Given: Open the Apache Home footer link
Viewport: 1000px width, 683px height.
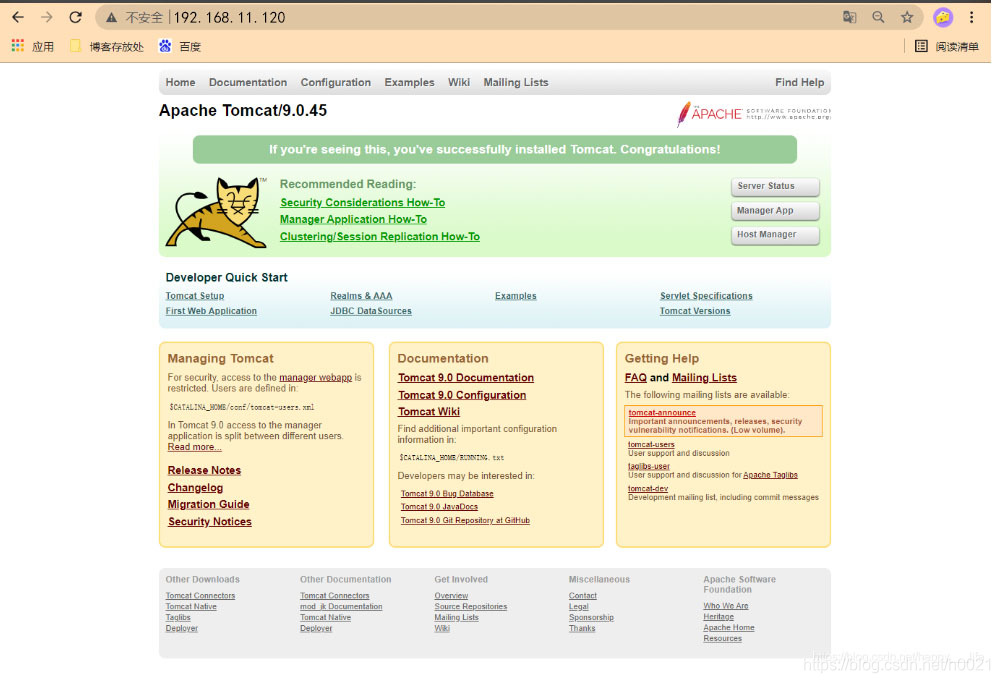Looking at the screenshot, I should click(728, 628).
